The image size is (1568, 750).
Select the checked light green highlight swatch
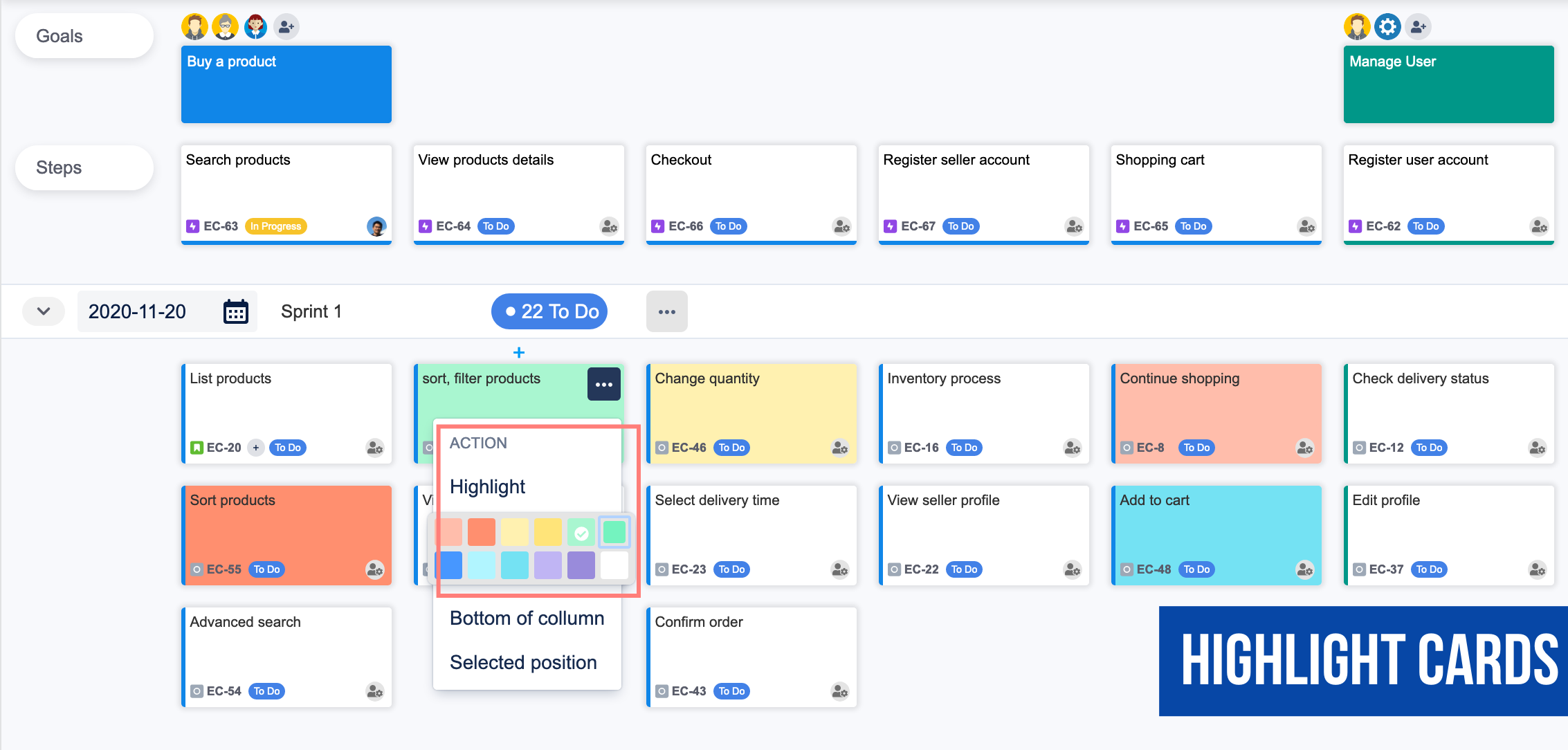[x=581, y=533]
